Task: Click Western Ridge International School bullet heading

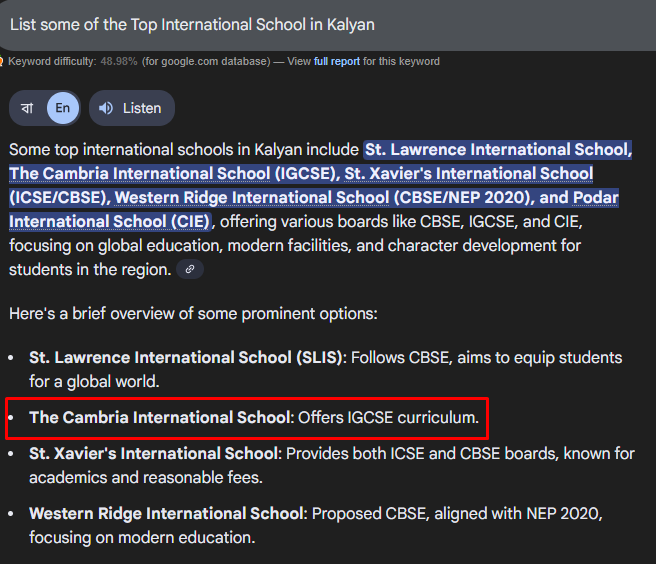Action: (168, 514)
